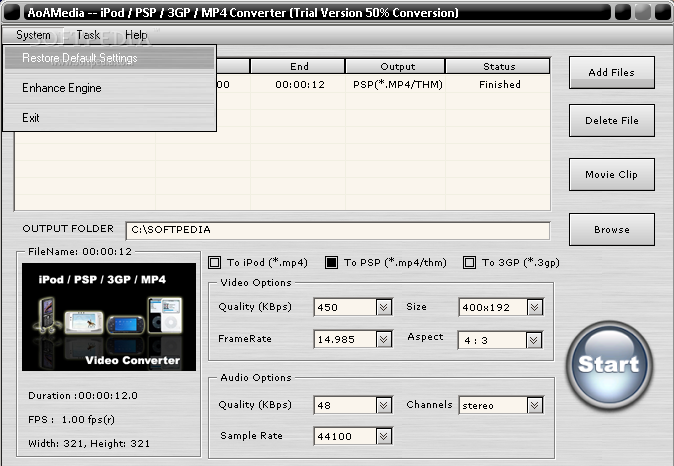Toggle the To PSP (*.mp4/thm) checkbox
Screen dimensions: 674x466
(331, 262)
